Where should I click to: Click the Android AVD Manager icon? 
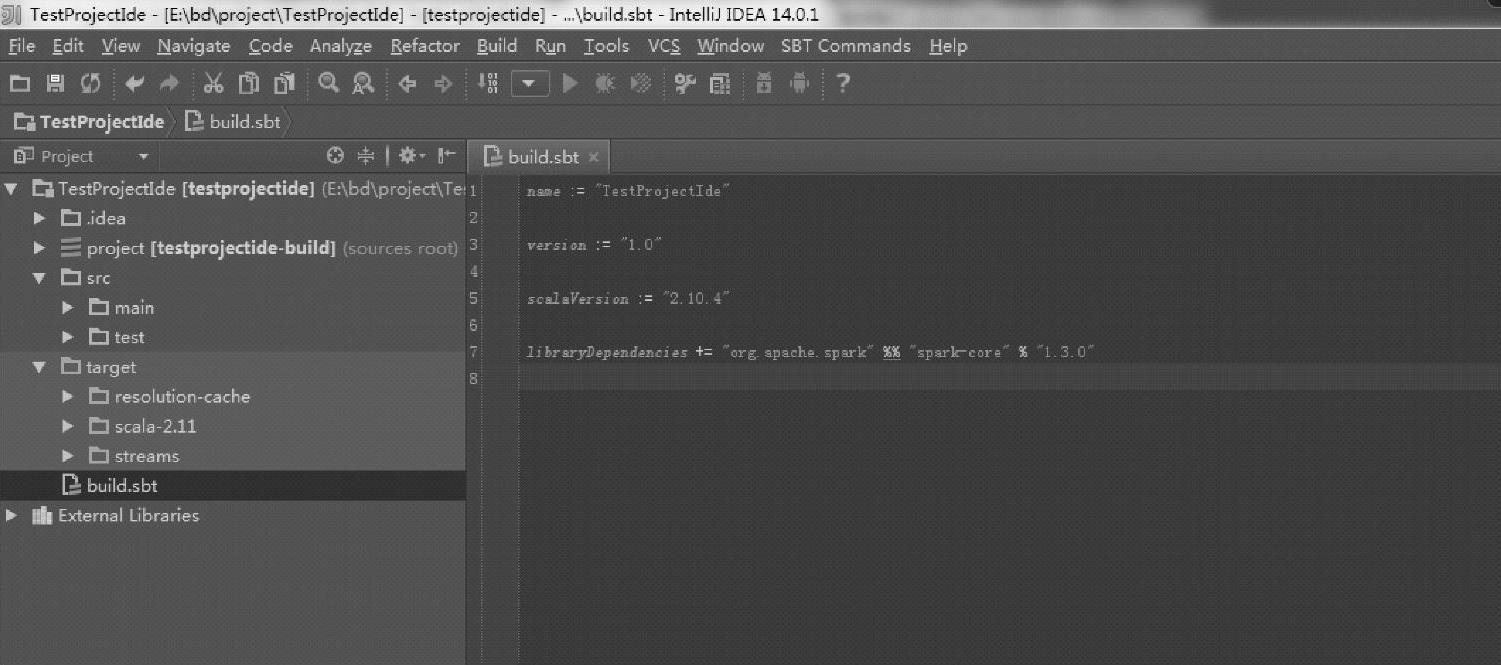[x=799, y=84]
